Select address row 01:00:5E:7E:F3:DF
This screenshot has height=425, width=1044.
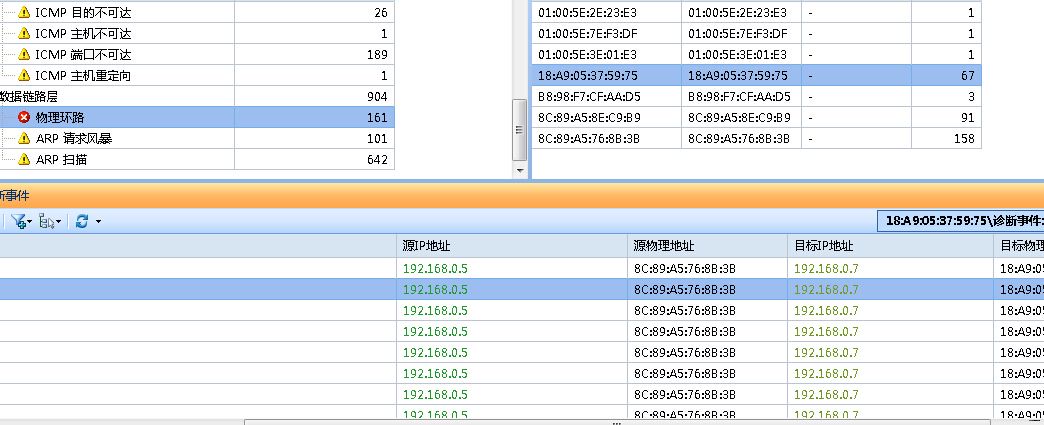click(756, 33)
